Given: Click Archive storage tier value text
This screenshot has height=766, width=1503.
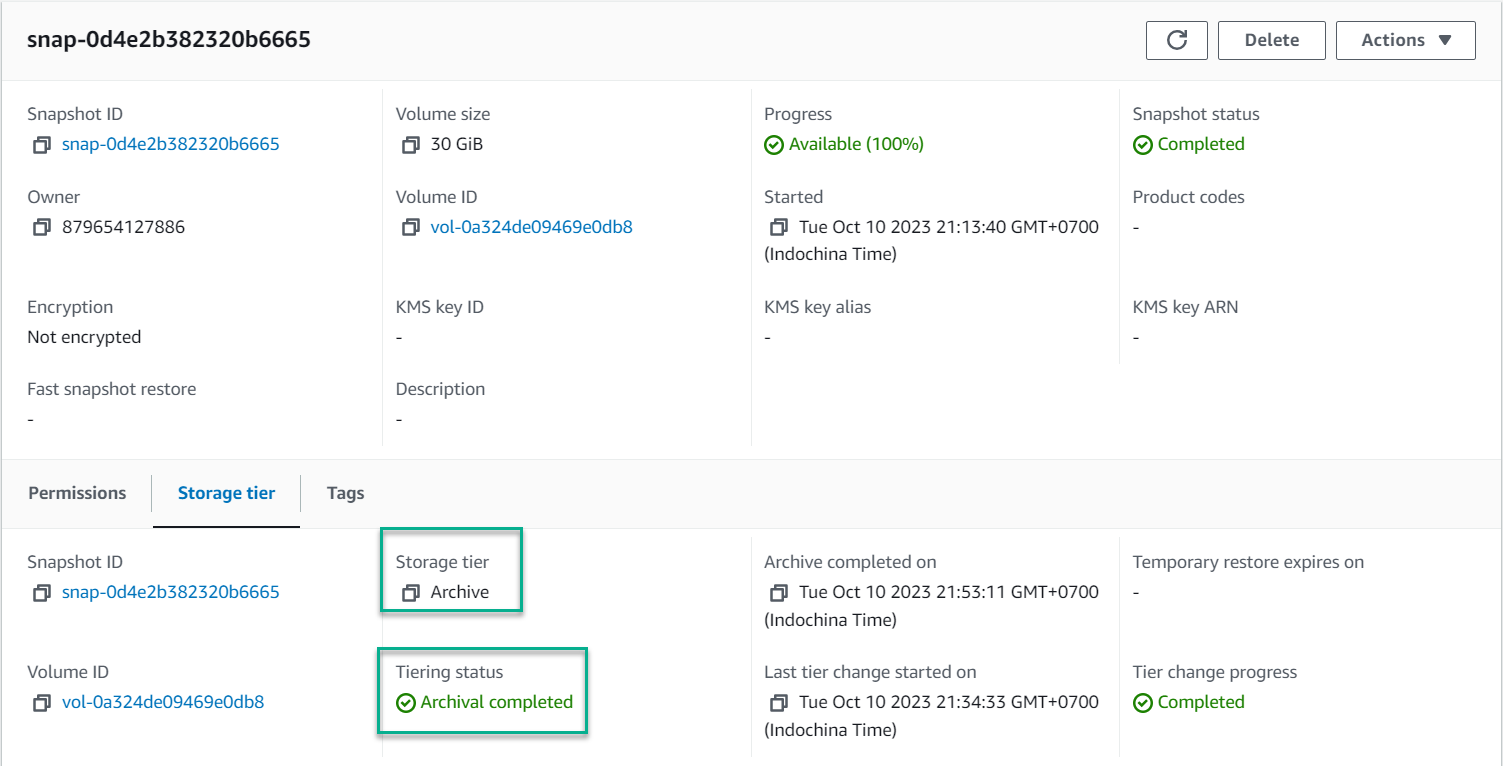Looking at the screenshot, I should [460, 592].
